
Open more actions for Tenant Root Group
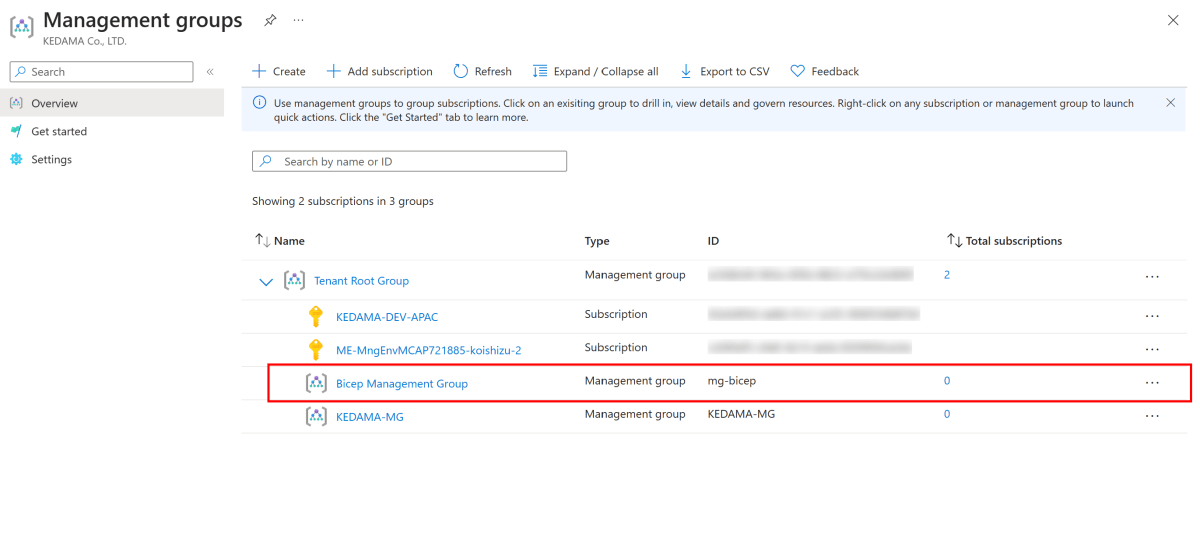[x=1152, y=276]
